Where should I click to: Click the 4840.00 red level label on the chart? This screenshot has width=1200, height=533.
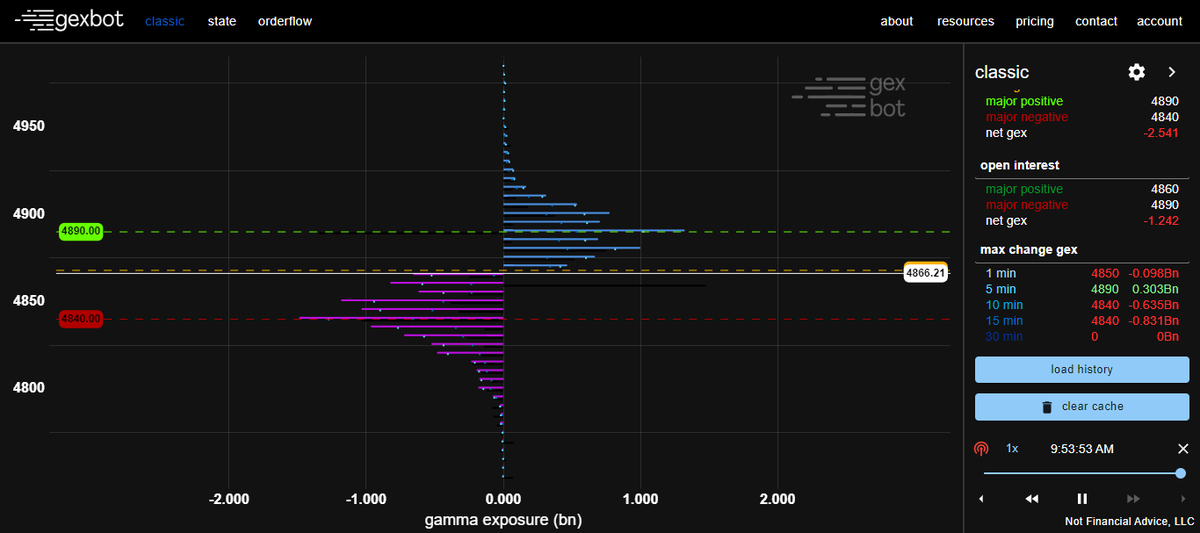[x=81, y=319]
